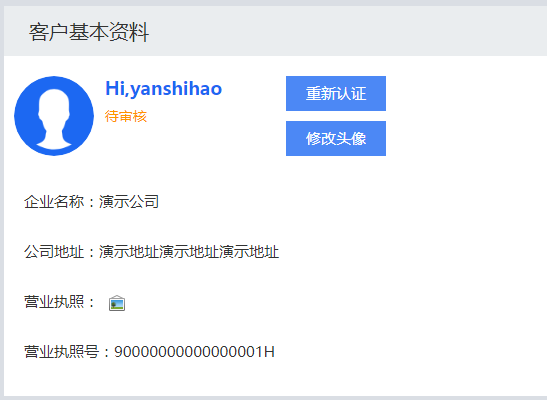The image size is (547, 400).
Task: Click the 演示公司 company name value
Action: pos(129,202)
